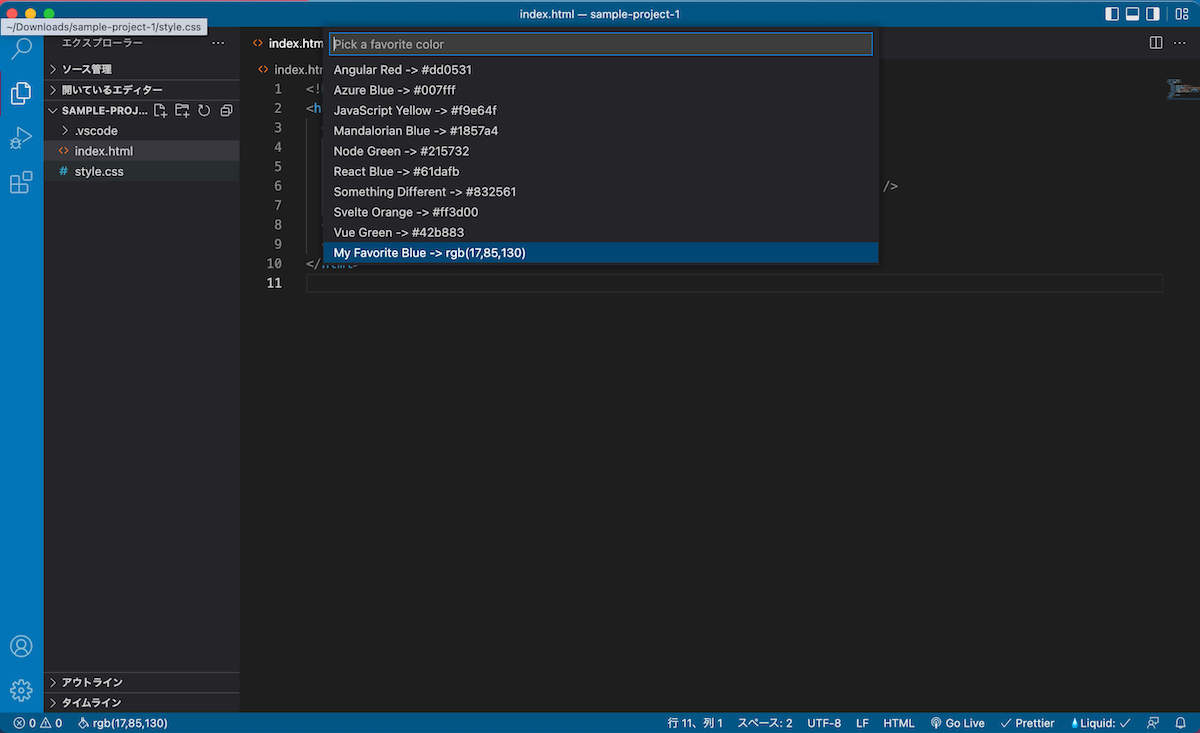Refresh the Explorer file tree
This screenshot has width=1200, height=733.
pos(204,110)
